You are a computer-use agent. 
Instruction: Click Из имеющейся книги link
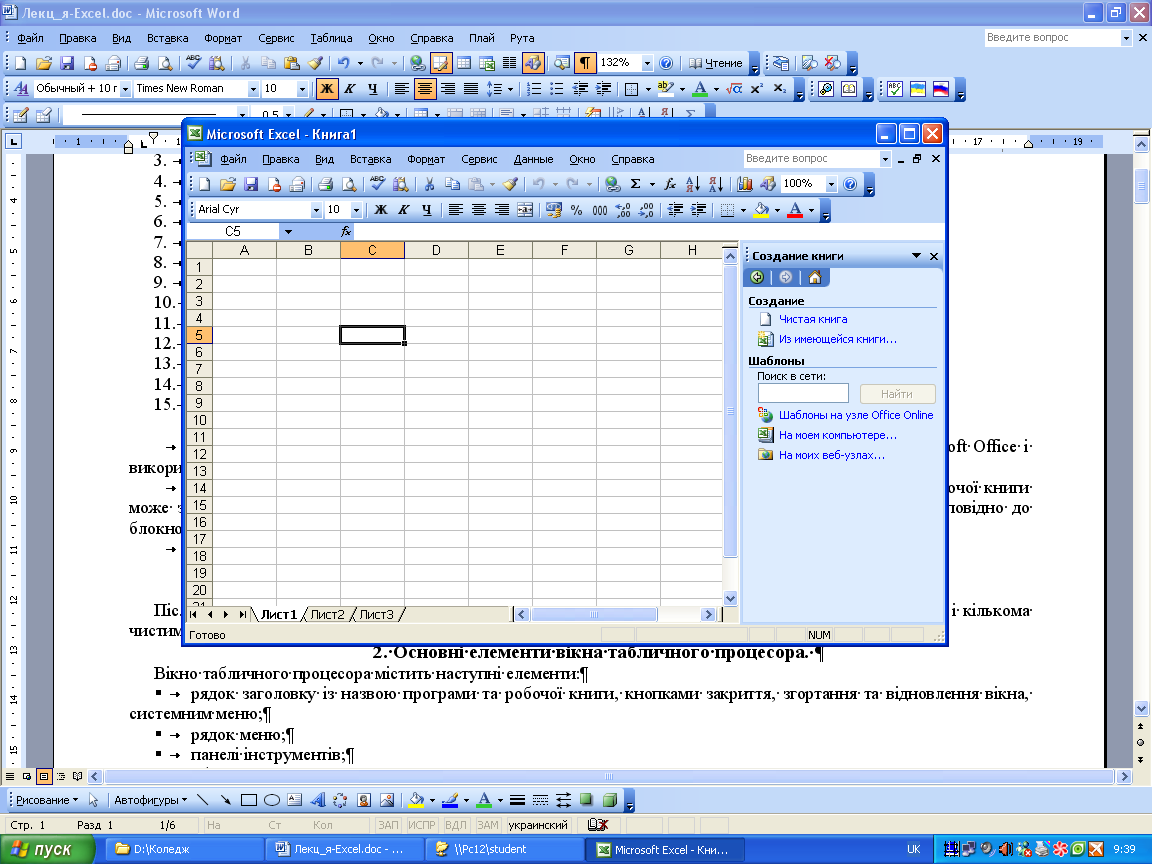click(838, 339)
